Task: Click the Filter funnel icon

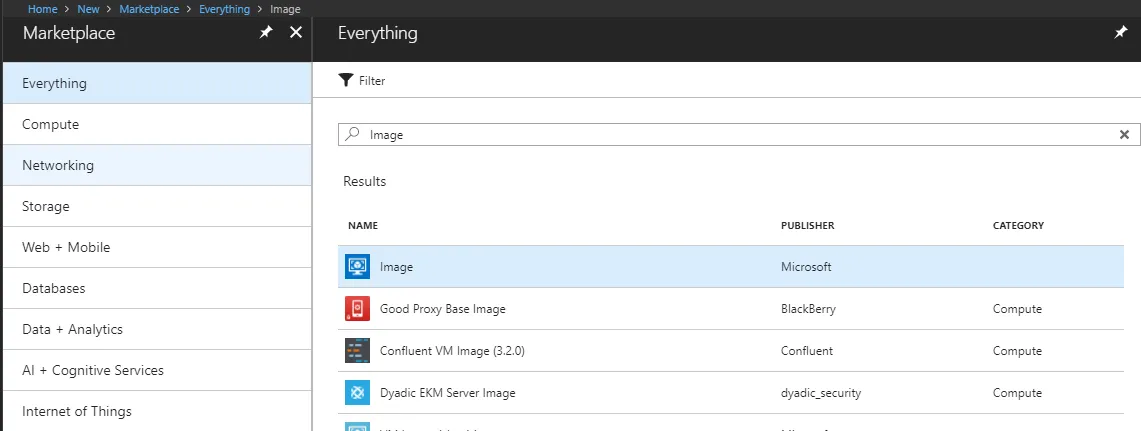Action: coord(346,80)
